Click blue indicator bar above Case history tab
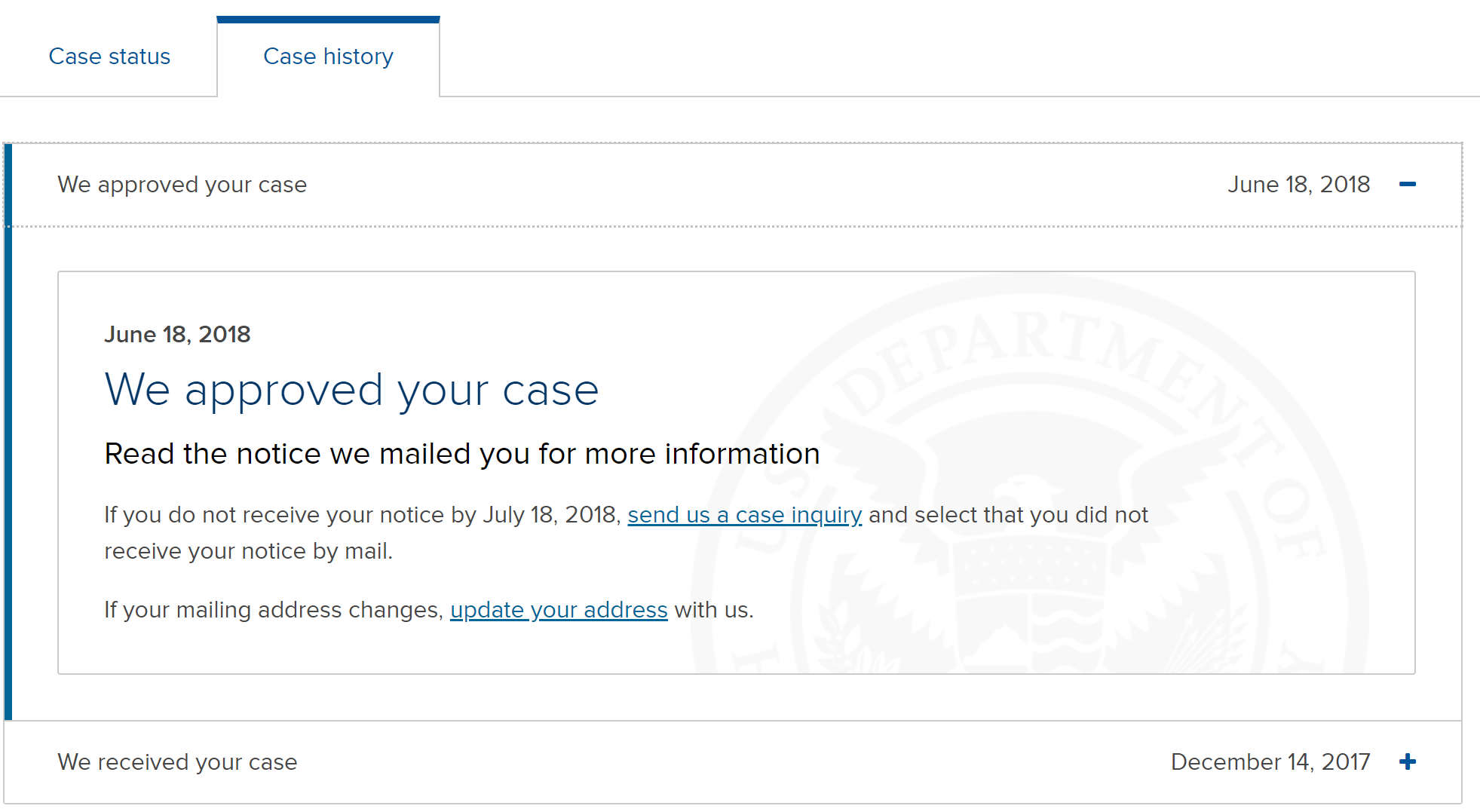 click(x=328, y=20)
